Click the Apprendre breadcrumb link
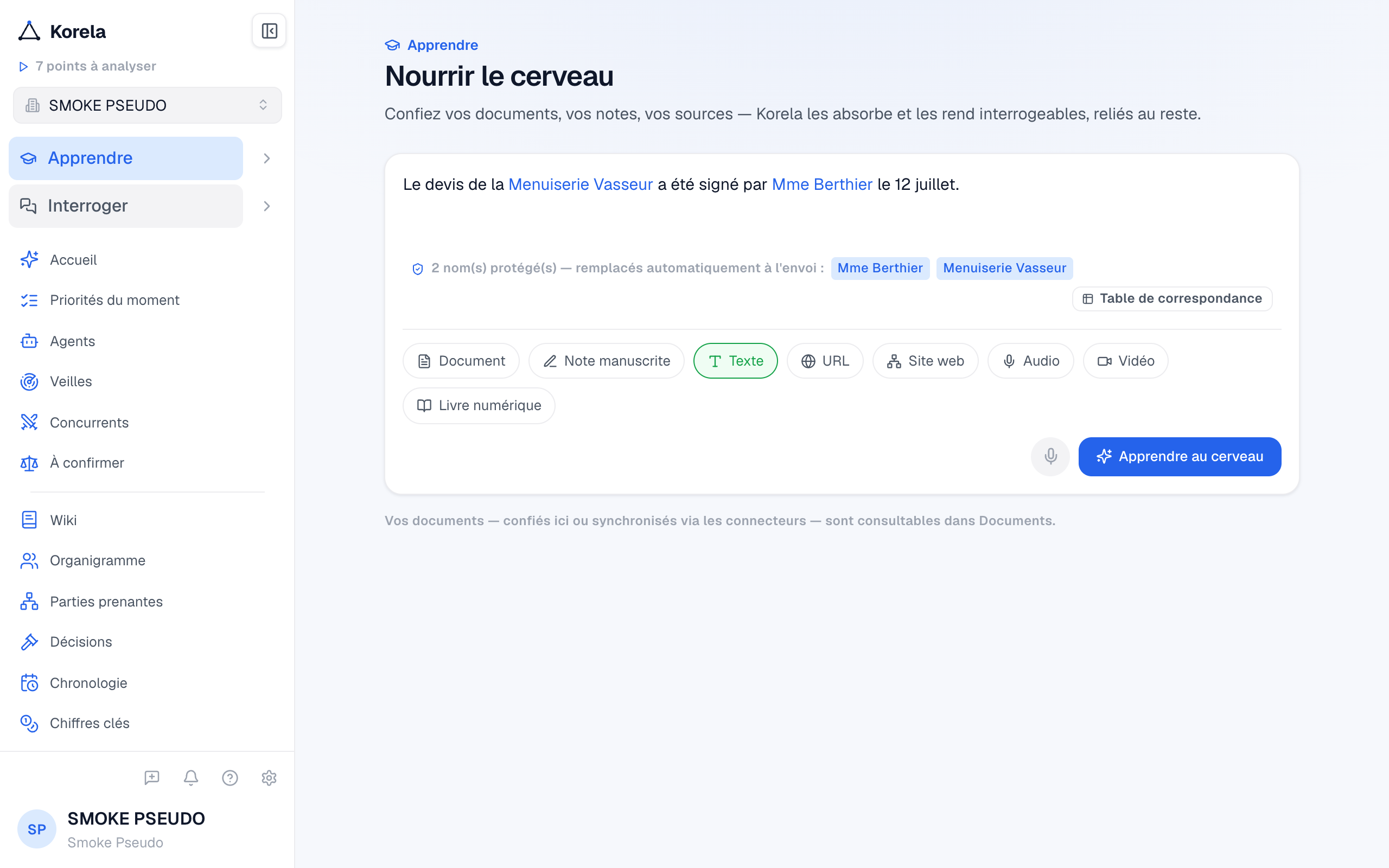Viewport: 1389px width, 868px height. point(443,45)
